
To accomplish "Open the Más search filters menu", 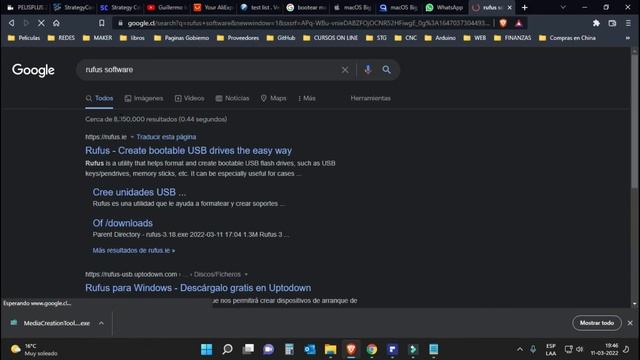I will pyautogui.click(x=307, y=98).
